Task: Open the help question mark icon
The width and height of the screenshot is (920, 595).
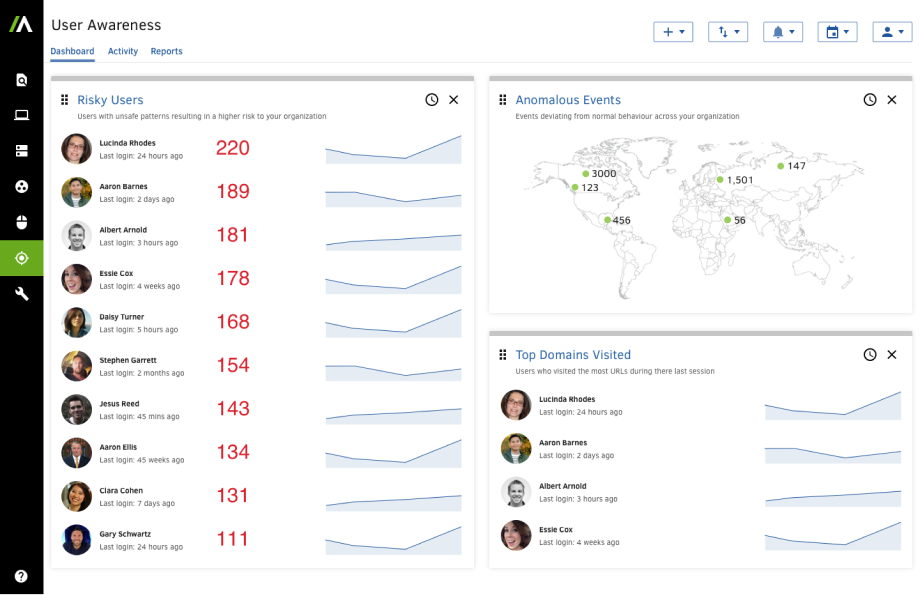Action: tap(21, 576)
